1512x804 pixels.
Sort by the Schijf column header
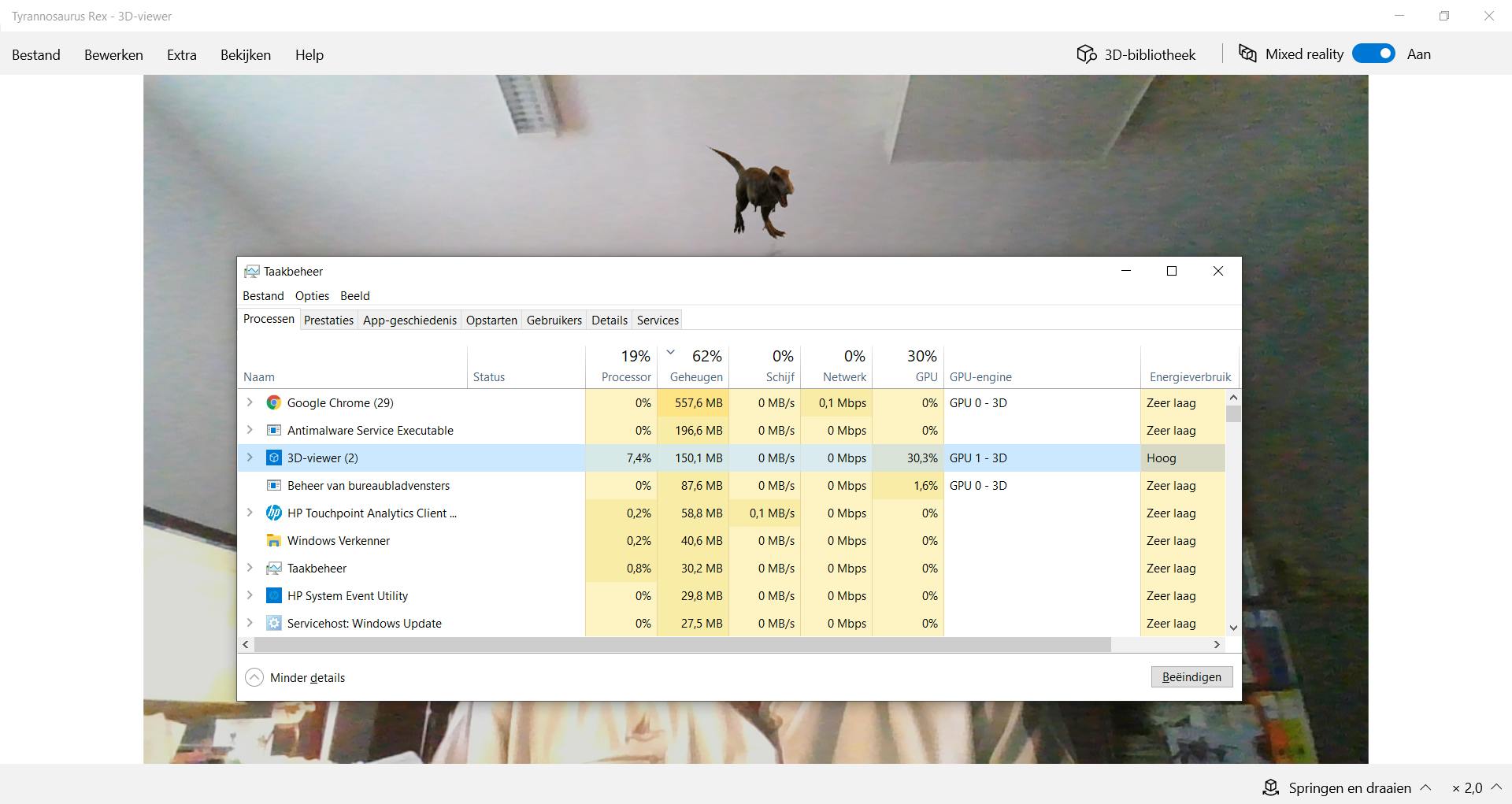(x=765, y=367)
